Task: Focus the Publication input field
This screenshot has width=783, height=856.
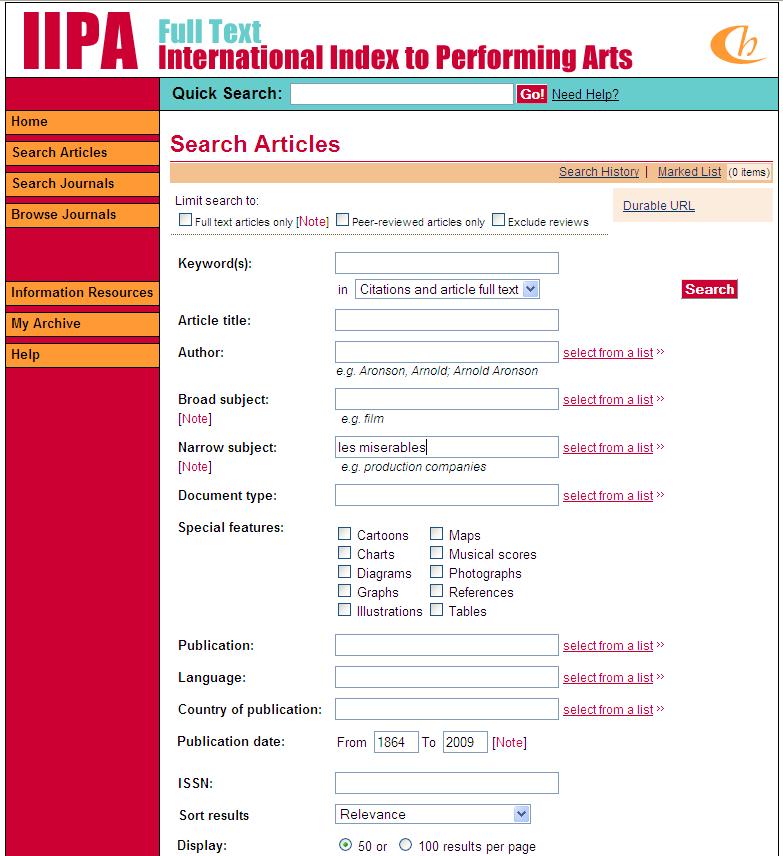Action: click(447, 645)
